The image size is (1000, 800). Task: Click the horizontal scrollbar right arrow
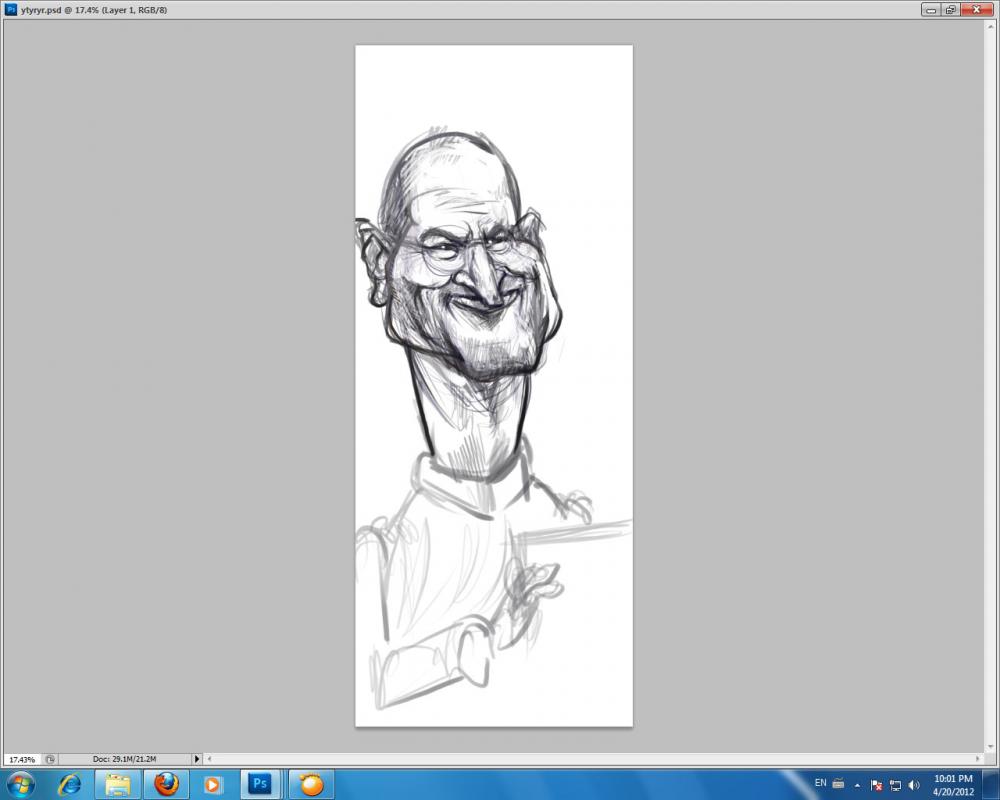click(x=978, y=759)
